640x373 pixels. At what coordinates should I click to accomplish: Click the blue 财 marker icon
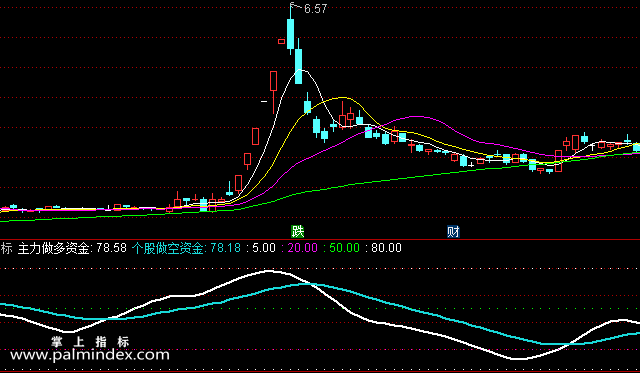(453, 232)
